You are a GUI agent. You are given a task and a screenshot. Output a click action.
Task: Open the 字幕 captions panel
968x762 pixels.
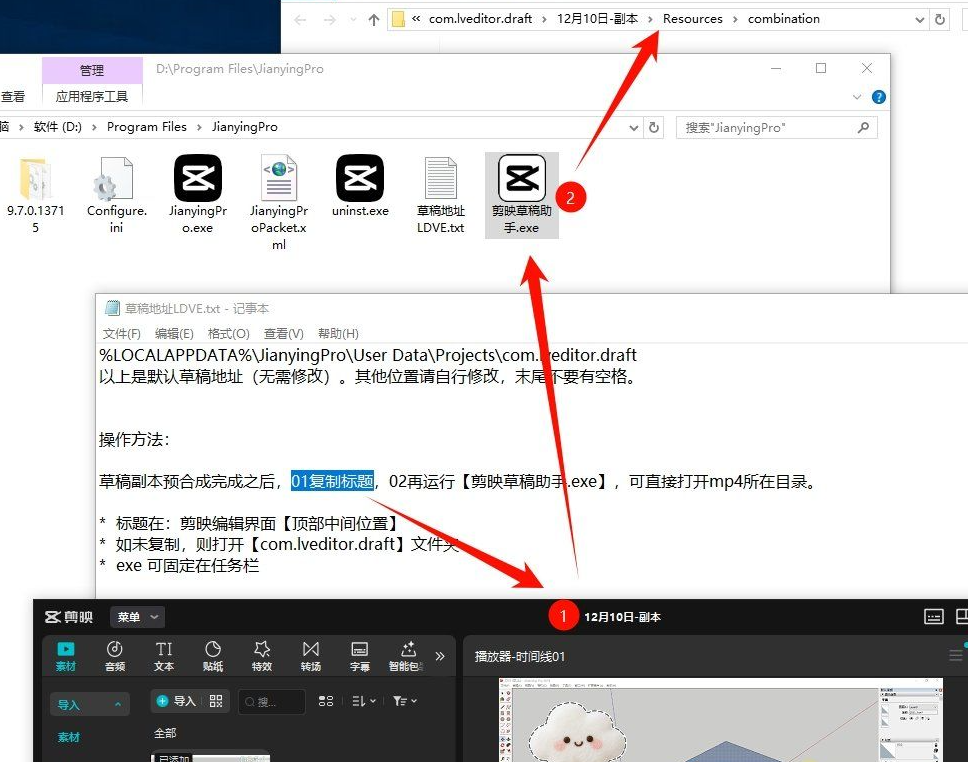coord(358,655)
